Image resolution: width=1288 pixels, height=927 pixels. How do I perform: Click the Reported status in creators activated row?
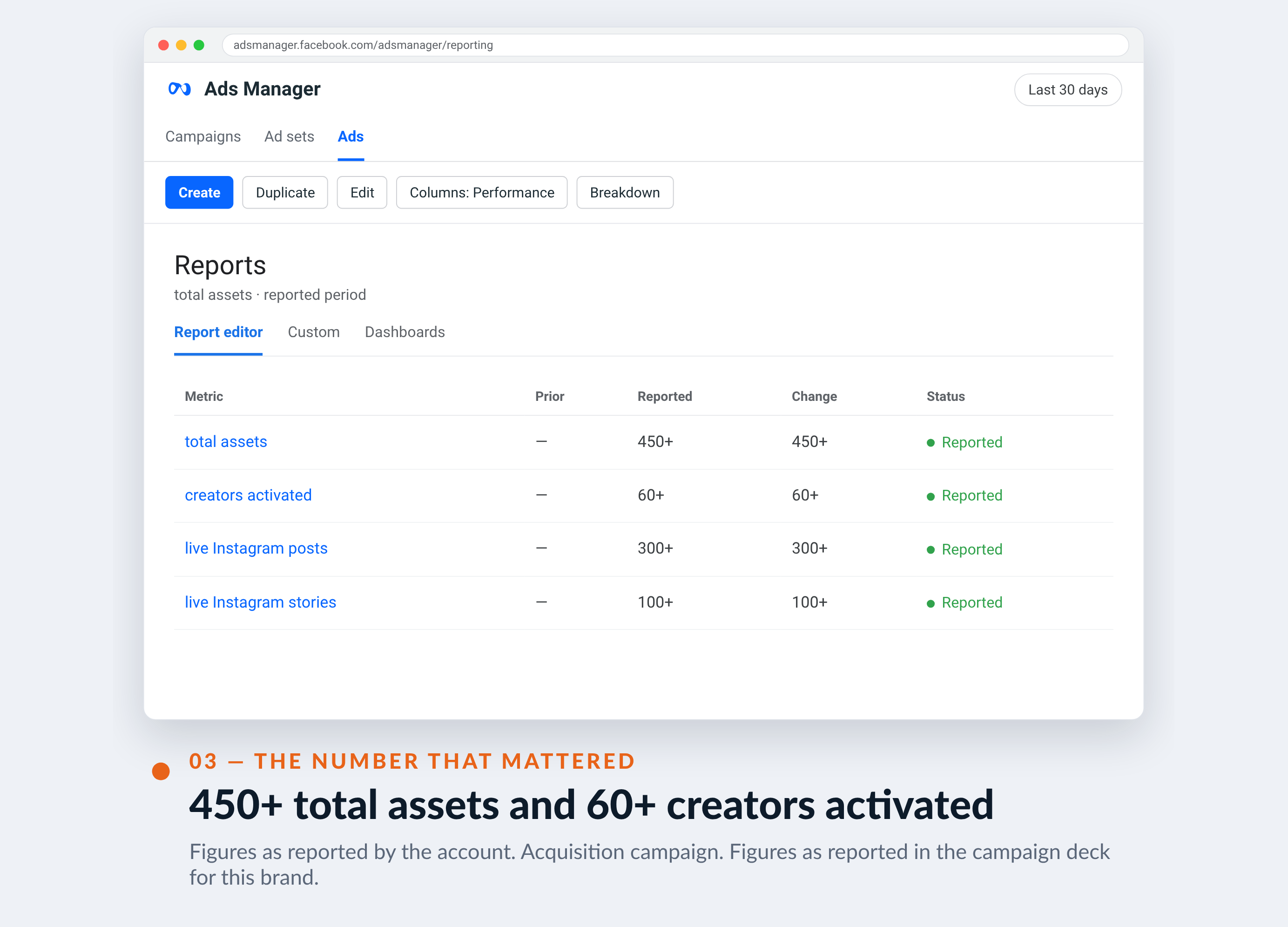pos(964,496)
